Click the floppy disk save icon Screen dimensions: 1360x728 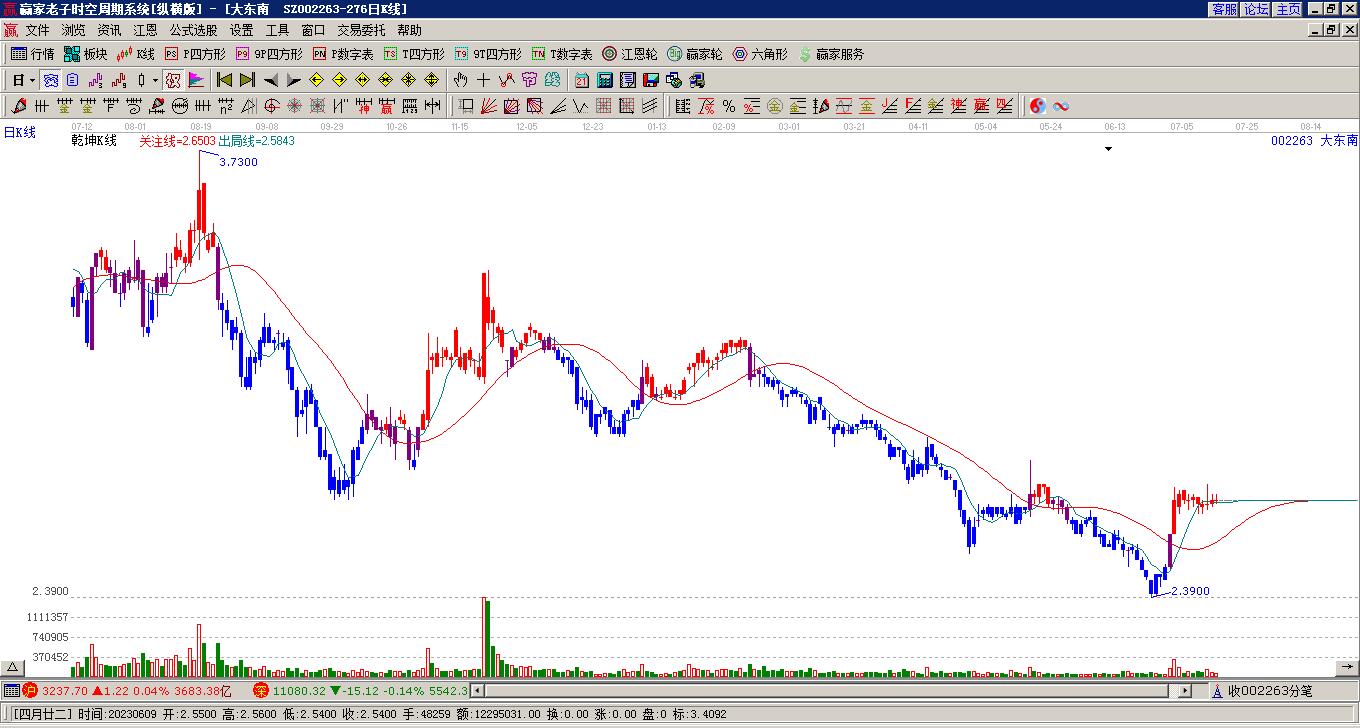click(651, 80)
